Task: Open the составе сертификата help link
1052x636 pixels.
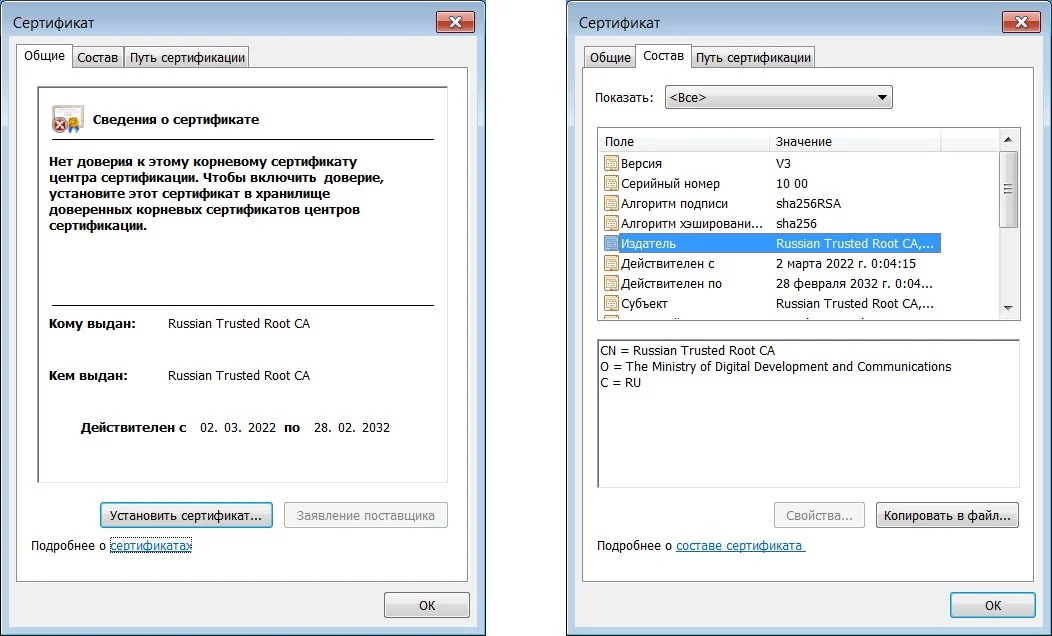Action: tap(740, 545)
